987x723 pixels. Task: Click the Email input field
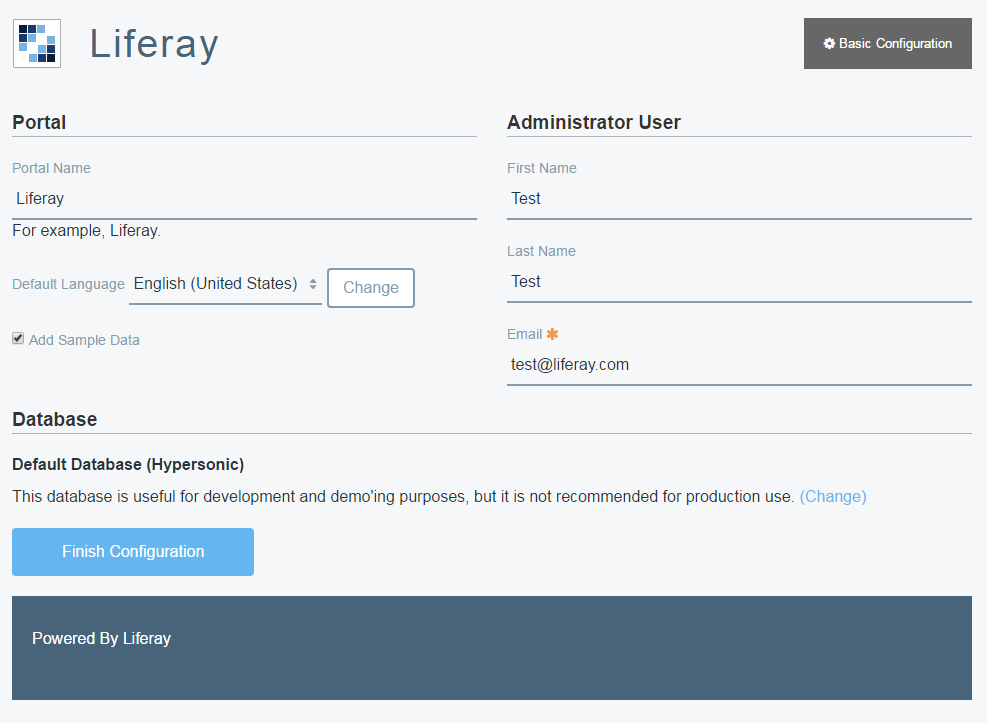coord(739,365)
